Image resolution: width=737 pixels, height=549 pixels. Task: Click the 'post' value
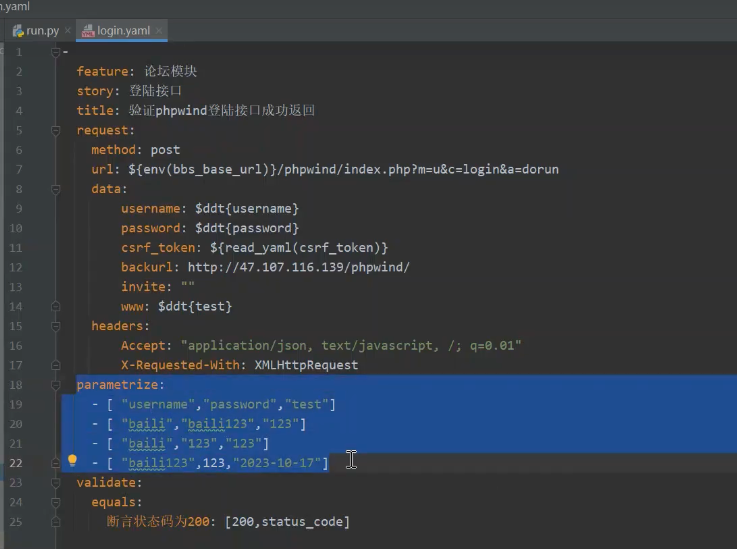point(165,150)
